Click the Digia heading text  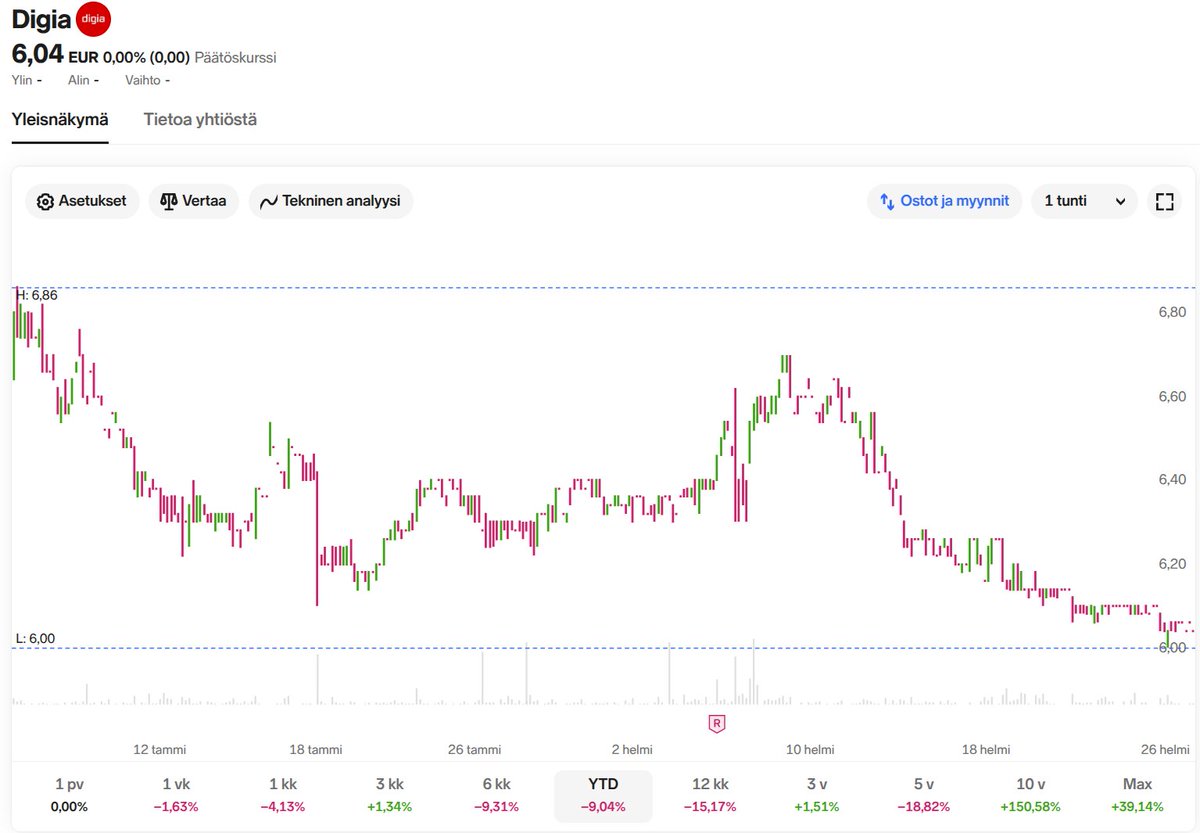41,21
